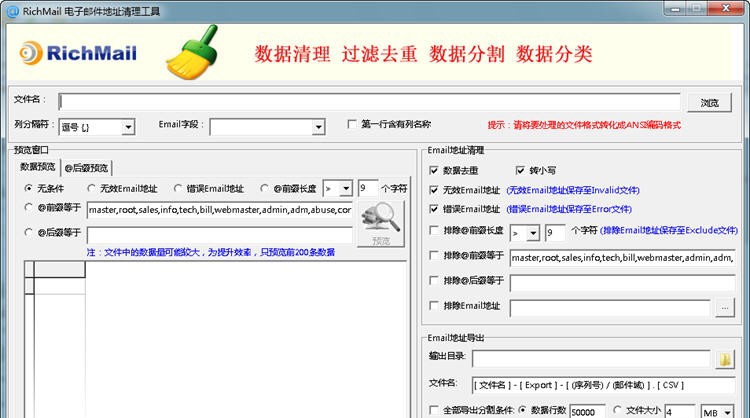Open the 列分隔符 delimiter dropdown

[128, 127]
